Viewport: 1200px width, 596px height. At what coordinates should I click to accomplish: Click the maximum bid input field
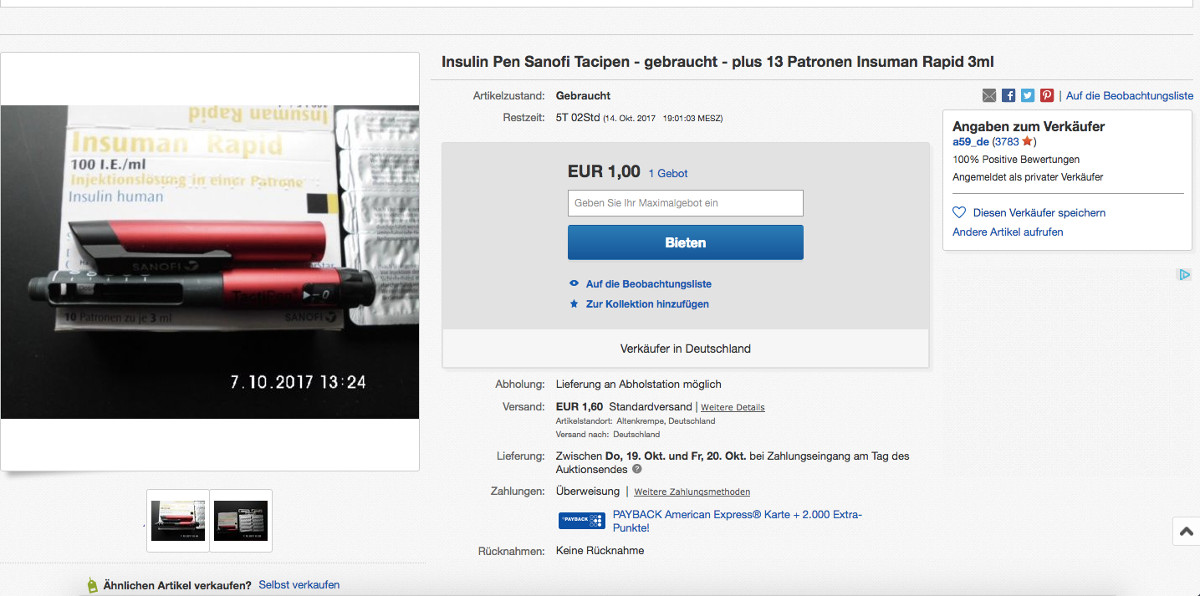(685, 203)
